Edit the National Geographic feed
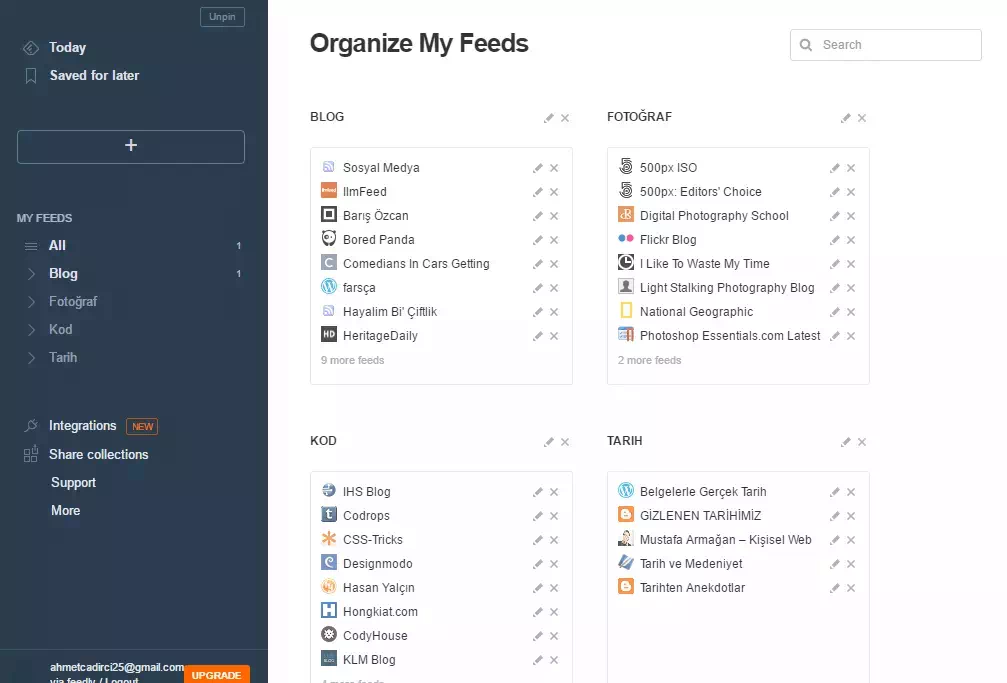 tap(835, 312)
